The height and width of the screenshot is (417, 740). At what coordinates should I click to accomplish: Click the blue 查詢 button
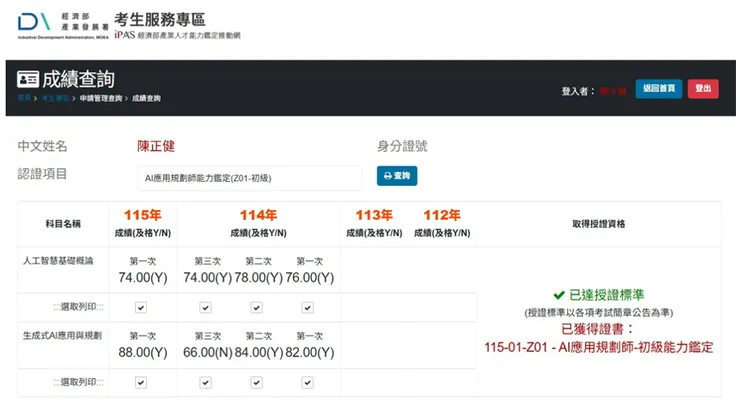(x=397, y=176)
